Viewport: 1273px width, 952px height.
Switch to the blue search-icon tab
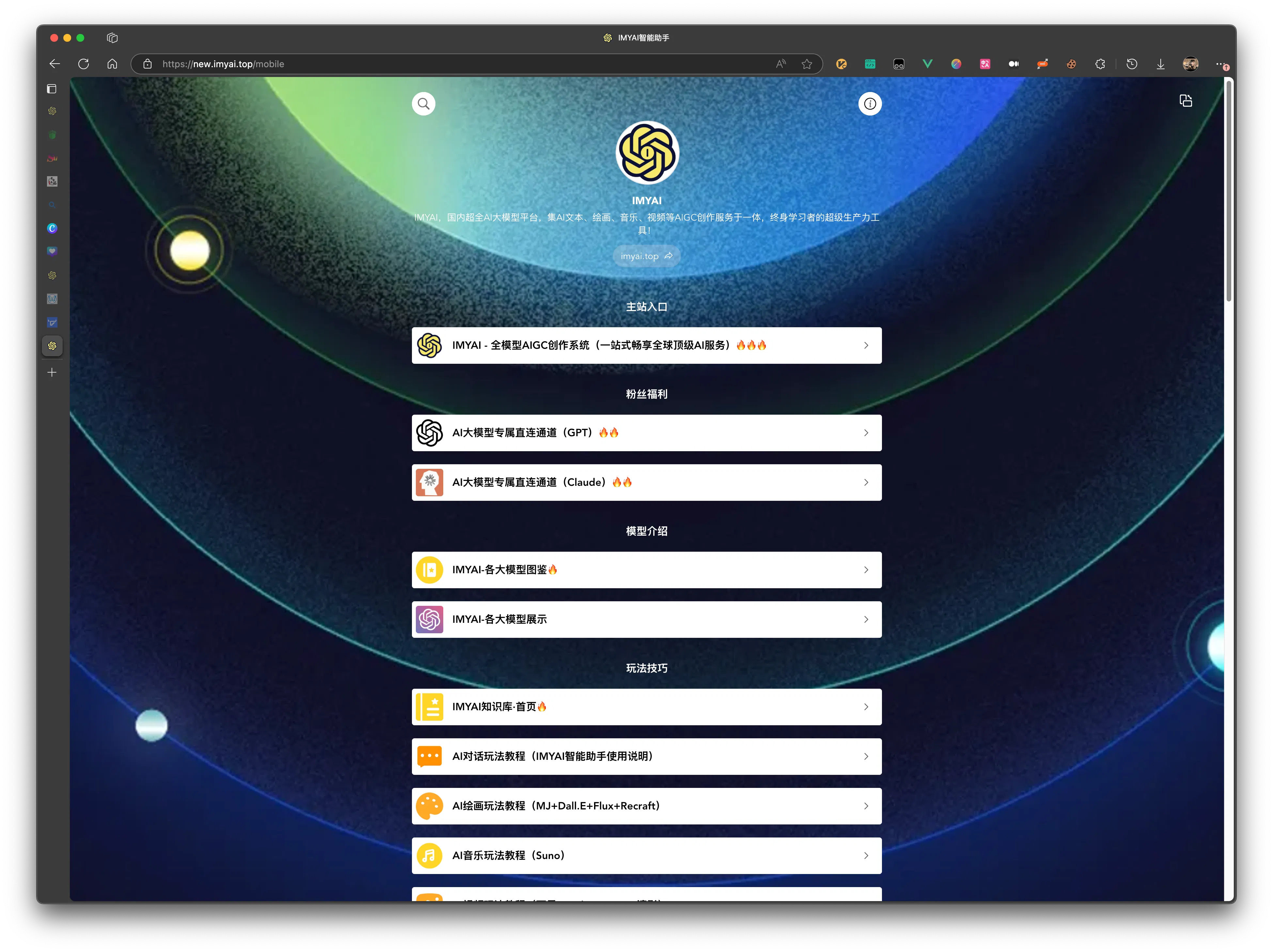pyautogui.click(x=52, y=205)
